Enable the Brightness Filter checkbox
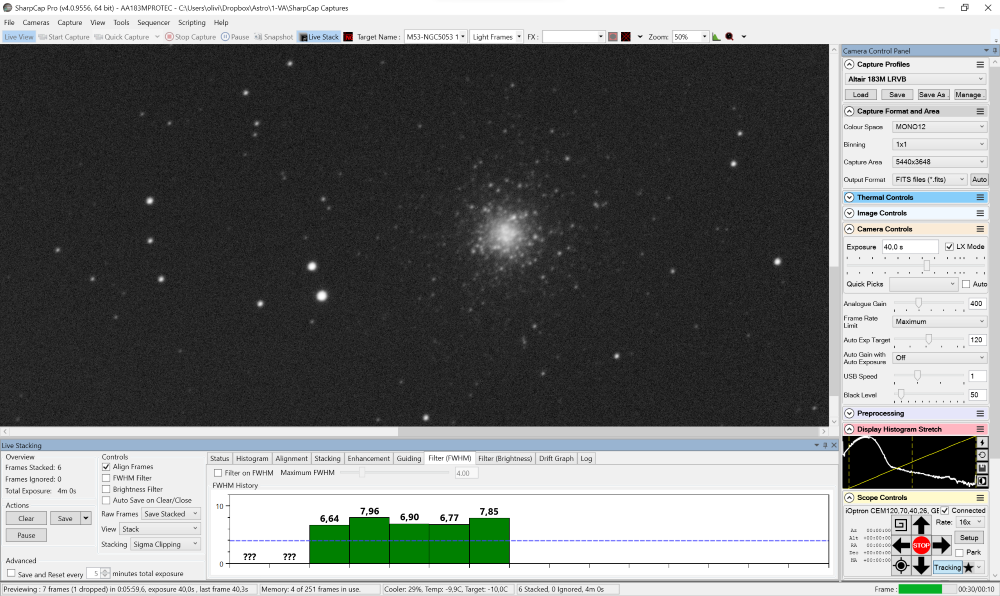Viewport: 1000px width, 596px height. 106,489
